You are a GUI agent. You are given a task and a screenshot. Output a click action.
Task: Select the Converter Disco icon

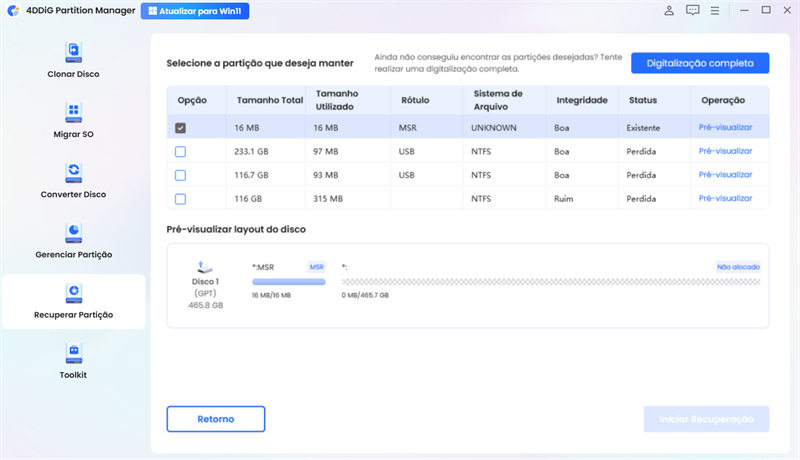point(73,171)
